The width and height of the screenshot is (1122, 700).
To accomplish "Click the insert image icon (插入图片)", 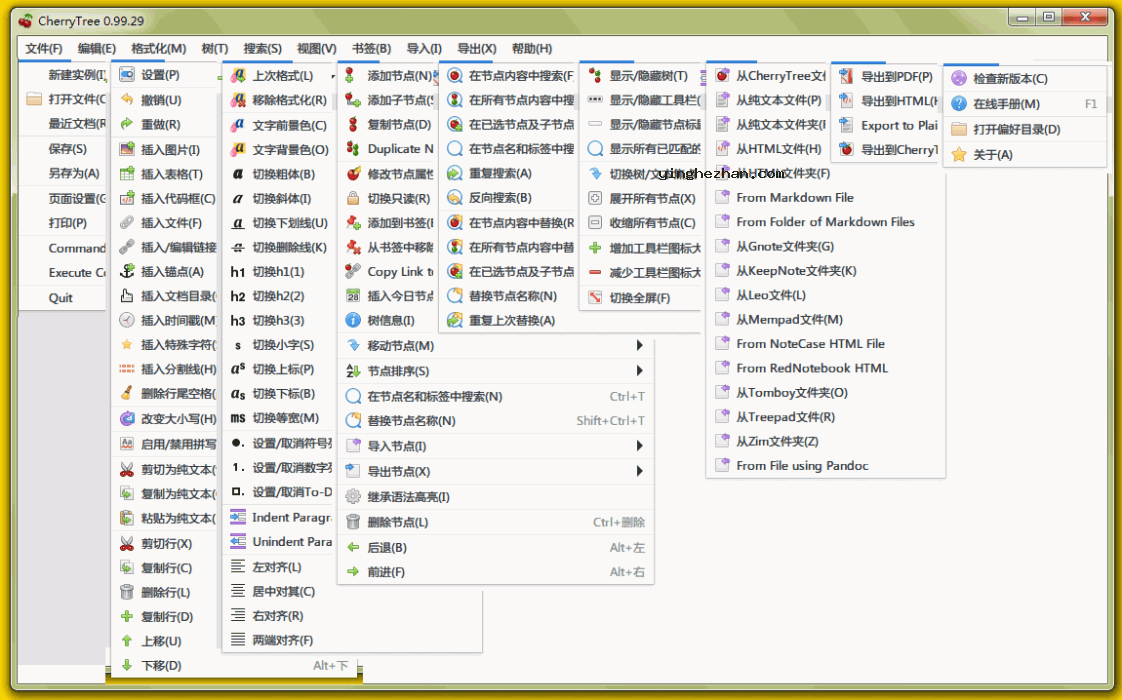I will (x=127, y=149).
